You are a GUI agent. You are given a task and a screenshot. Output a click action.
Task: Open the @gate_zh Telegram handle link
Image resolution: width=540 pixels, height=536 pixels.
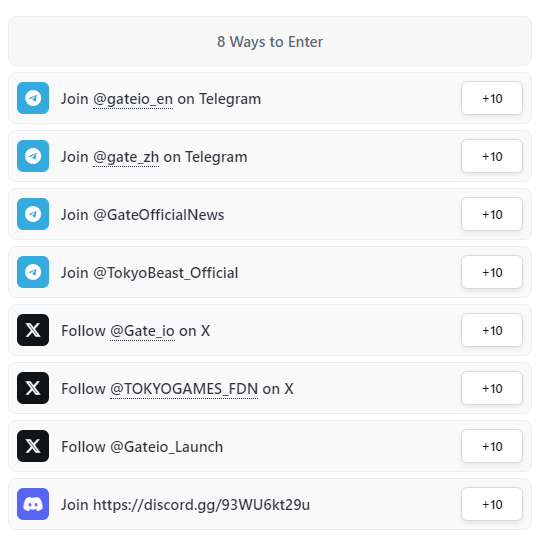[126, 157]
